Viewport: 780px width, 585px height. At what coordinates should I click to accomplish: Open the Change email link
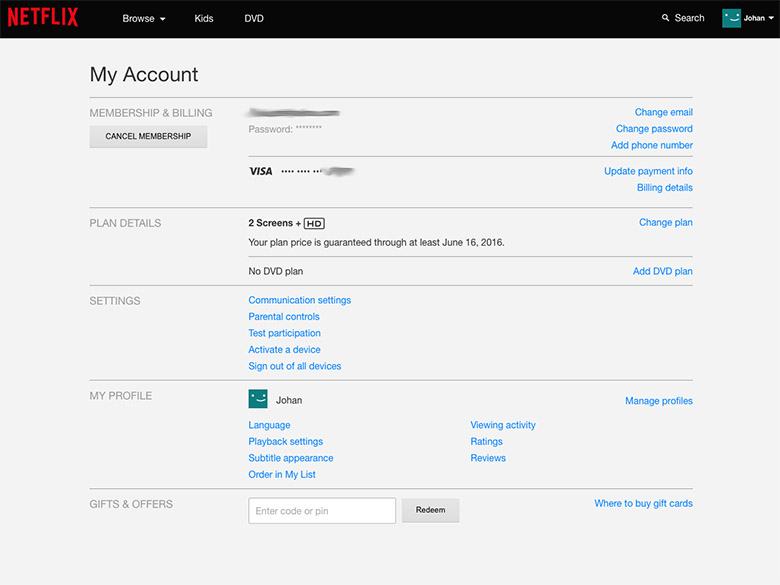663,112
